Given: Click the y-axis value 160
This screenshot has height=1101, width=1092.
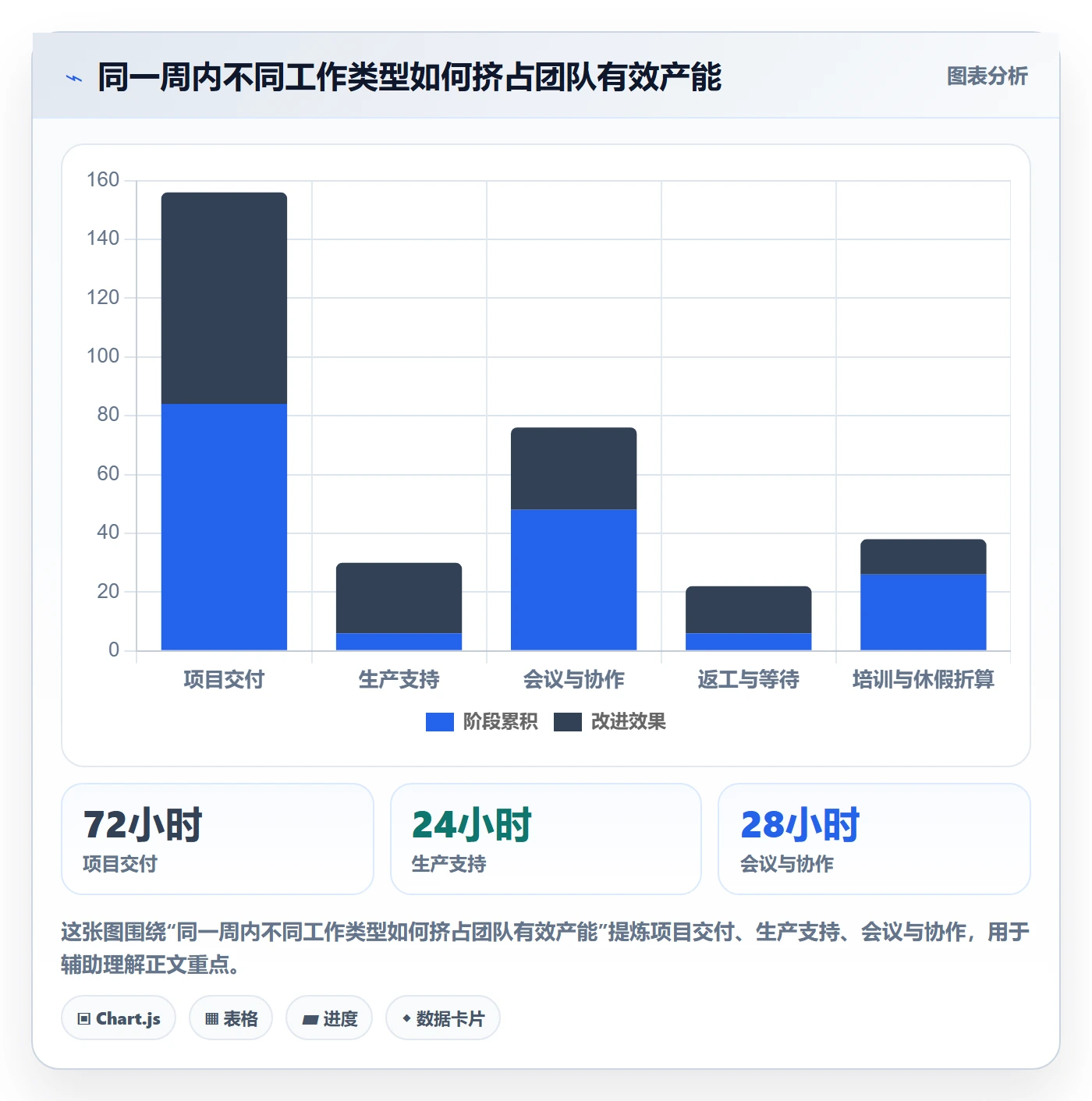Looking at the screenshot, I should (103, 180).
